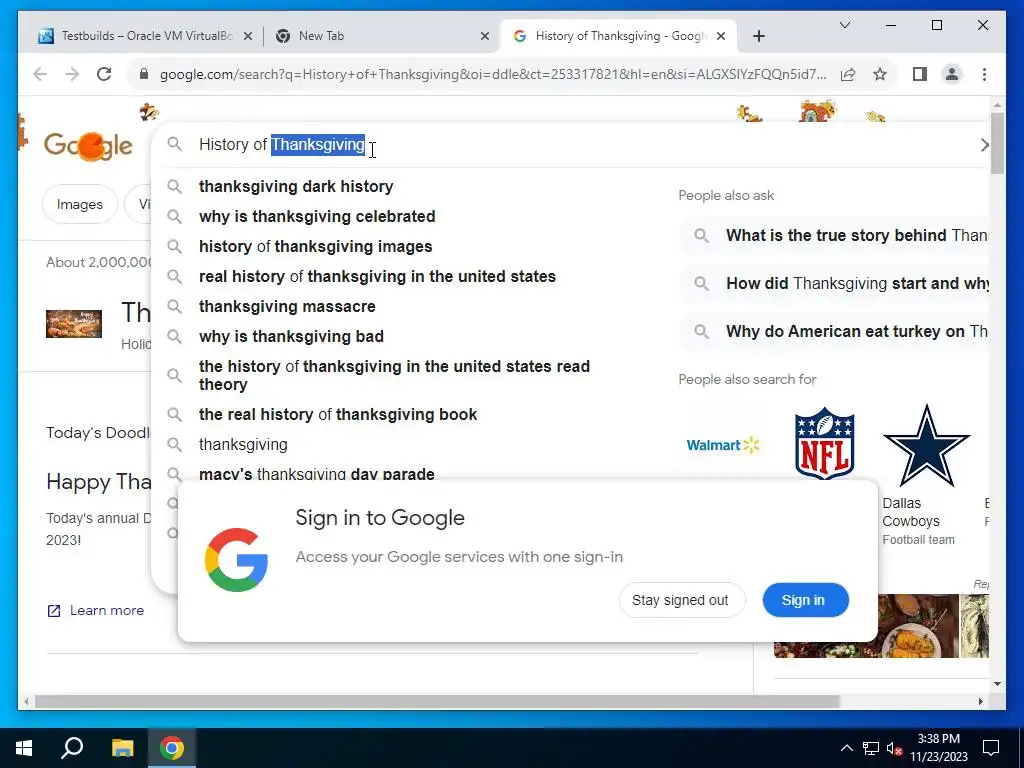Image resolution: width=1024 pixels, height=768 pixels.
Task: Select the History of Thanksgiving Google tab
Action: (x=618, y=37)
